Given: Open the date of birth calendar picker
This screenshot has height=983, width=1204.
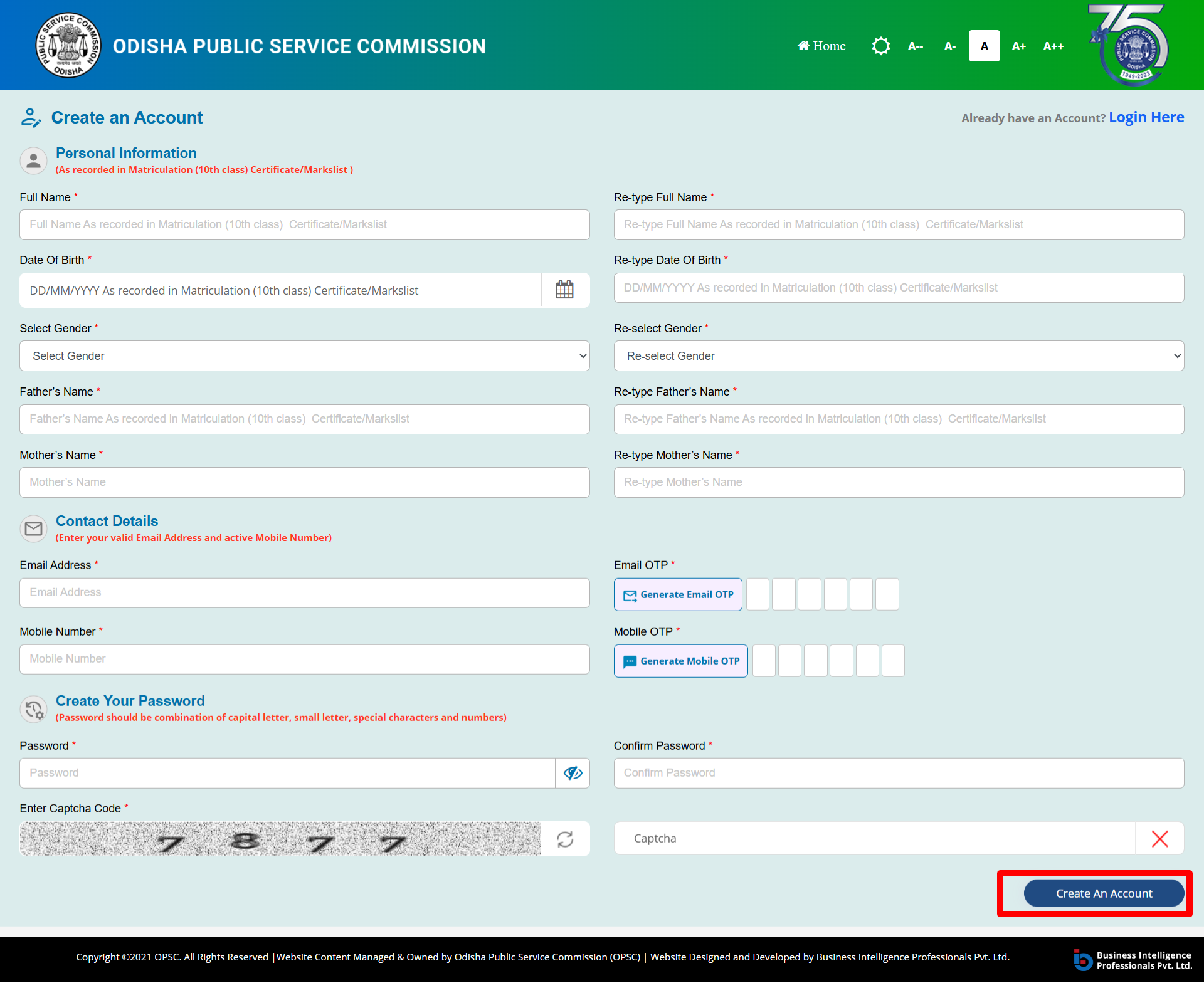Looking at the screenshot, I should click(564, 290).
